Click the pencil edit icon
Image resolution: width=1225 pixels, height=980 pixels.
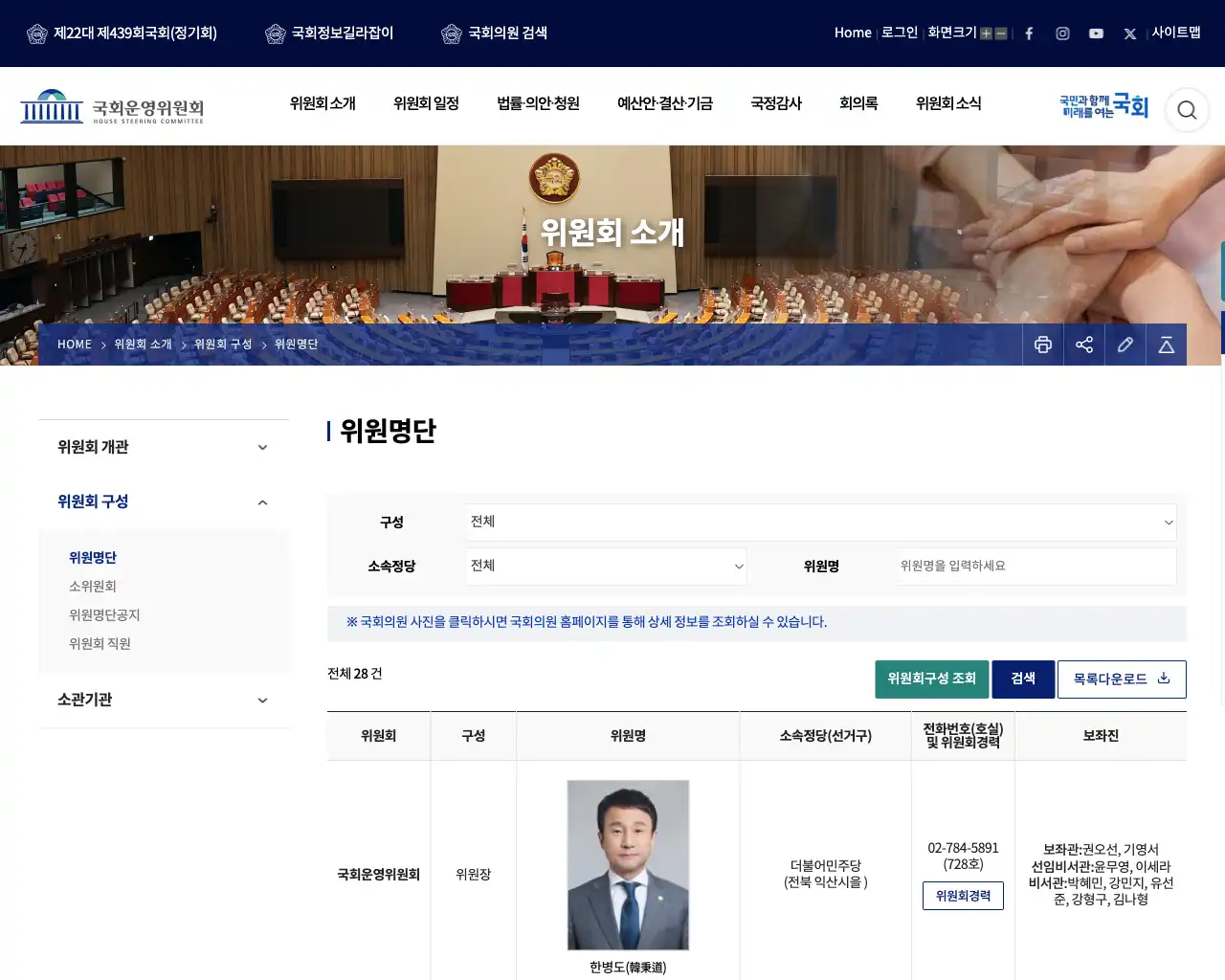[x=1125, y=345]
